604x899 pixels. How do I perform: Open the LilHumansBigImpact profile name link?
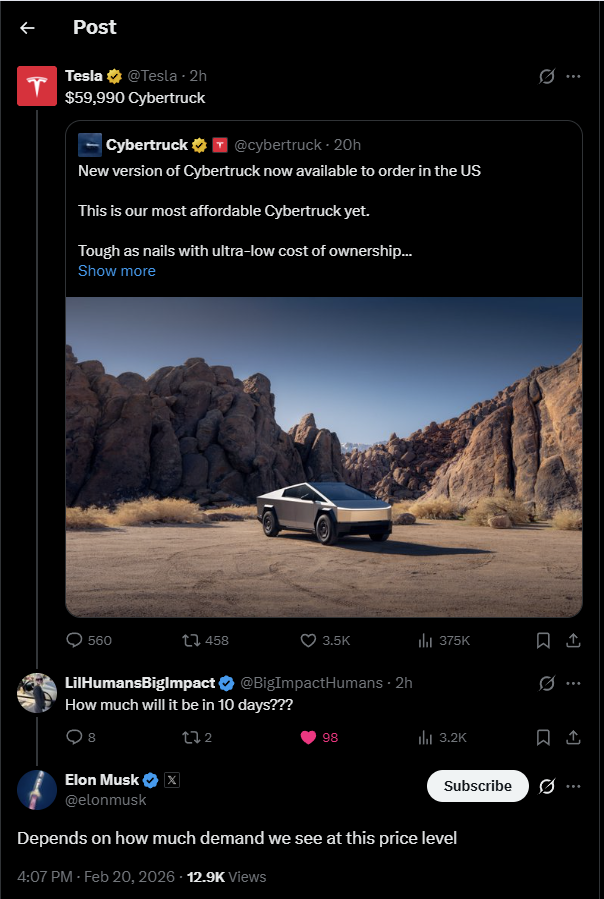(140, 683)
